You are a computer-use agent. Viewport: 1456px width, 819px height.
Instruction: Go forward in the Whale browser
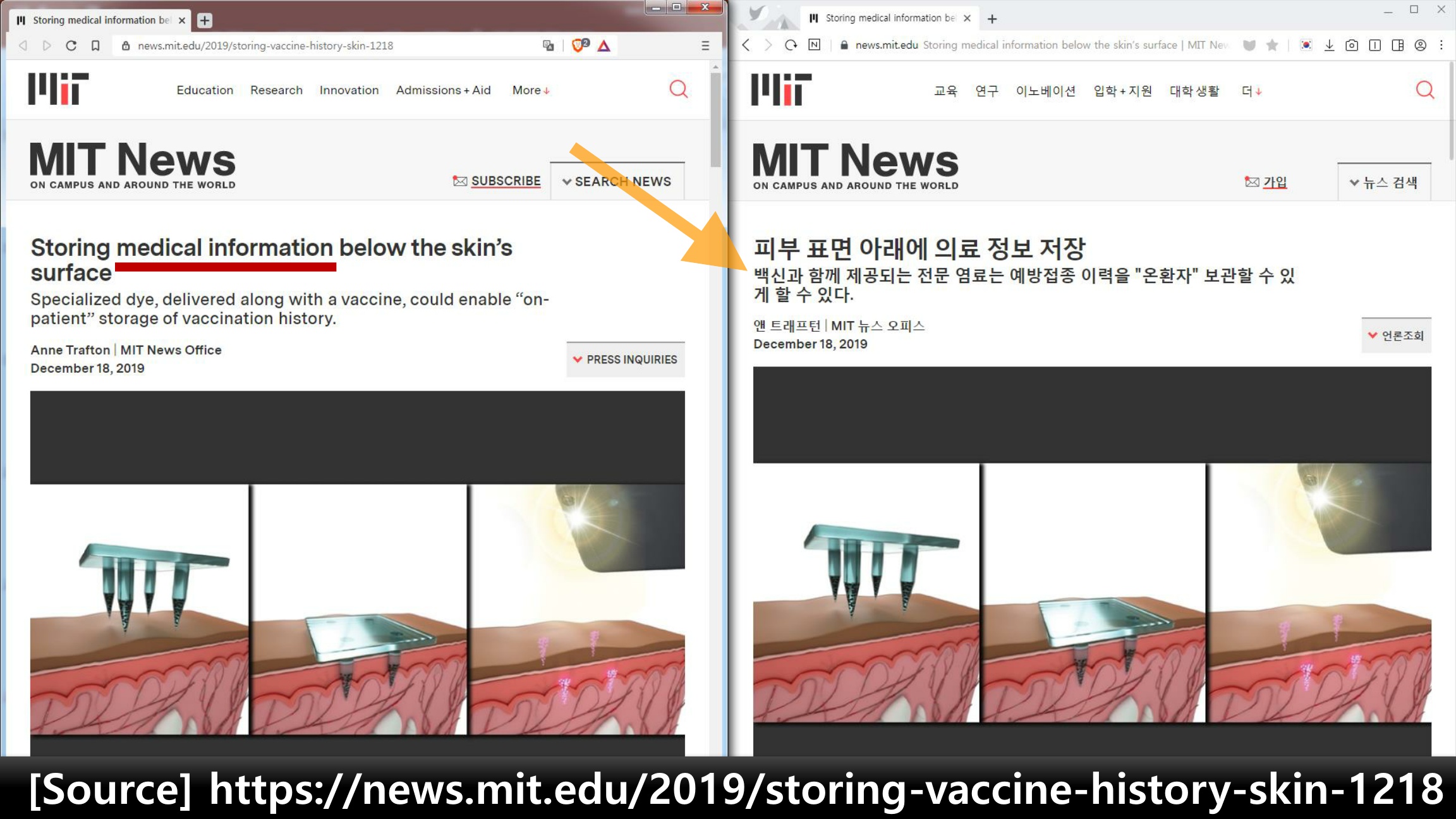pos(768,45)
